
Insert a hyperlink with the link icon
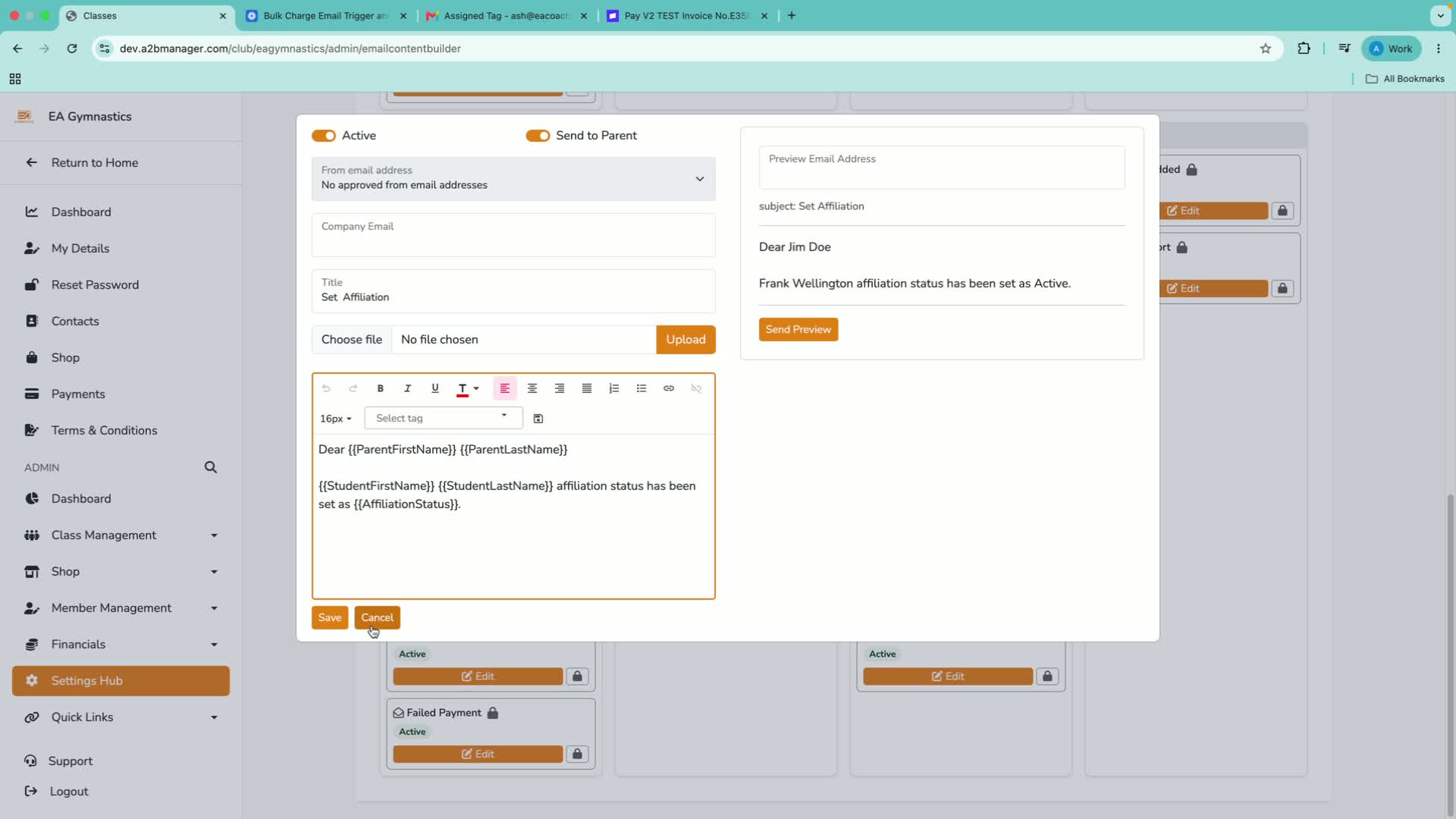tap(669, 388)
